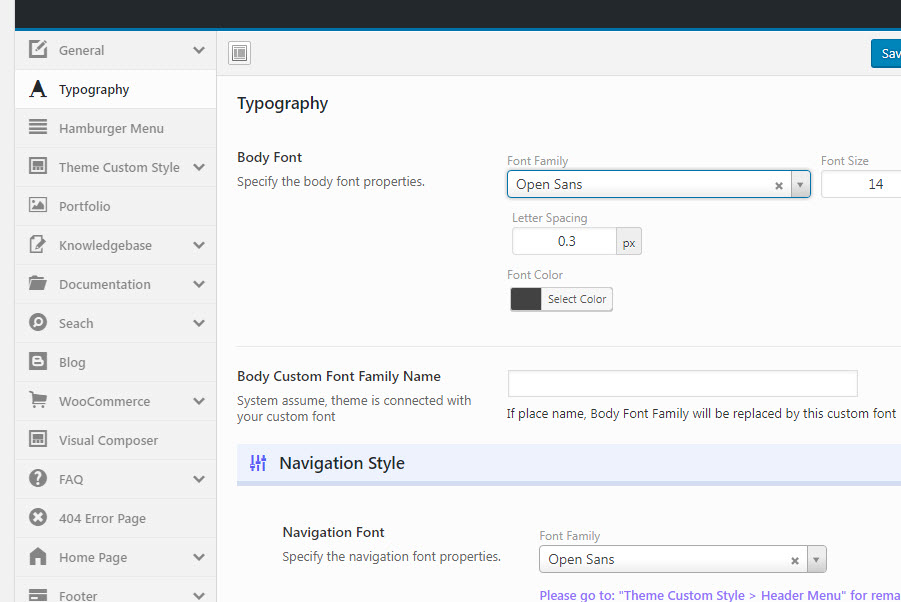The image size is (901, 602).
Task: Click the Body Custom Font Family Name field
Action: [682, 384]
